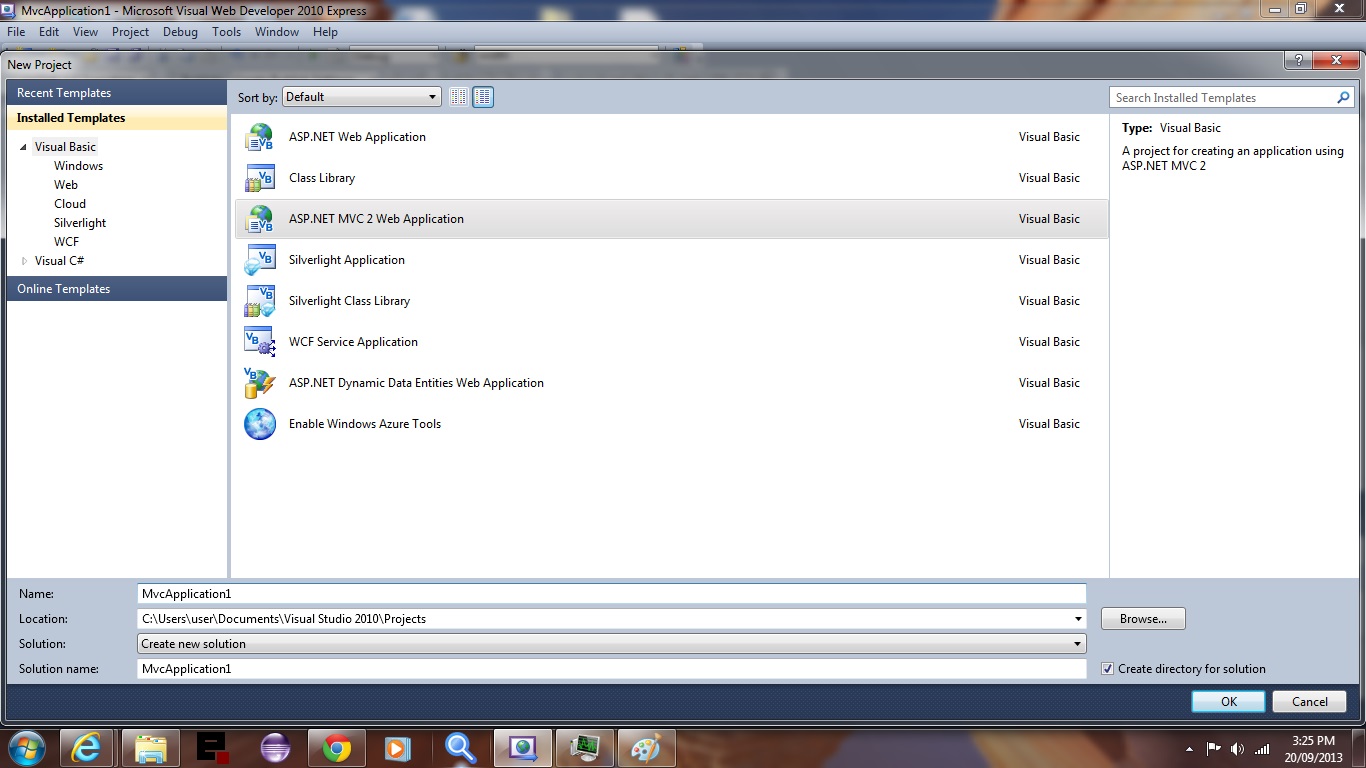
Task: Click the volume icon in system tray
Action: point(1238,748)
